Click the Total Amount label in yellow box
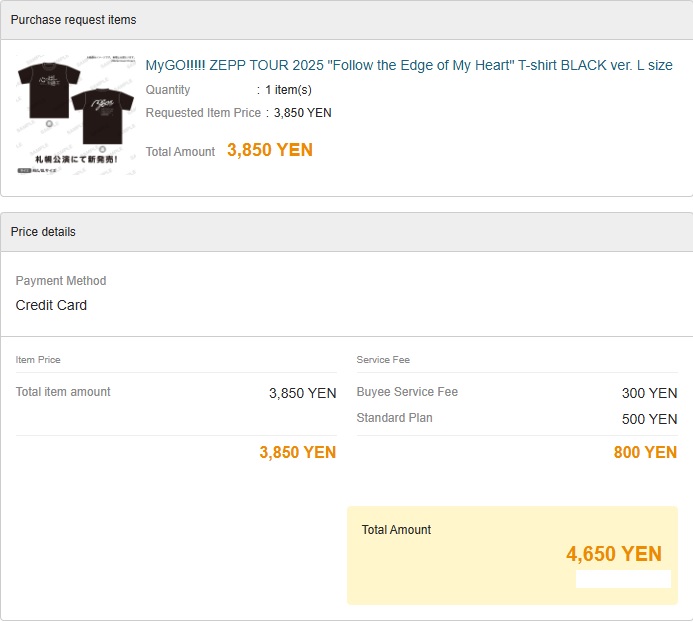 click(396, 530)
